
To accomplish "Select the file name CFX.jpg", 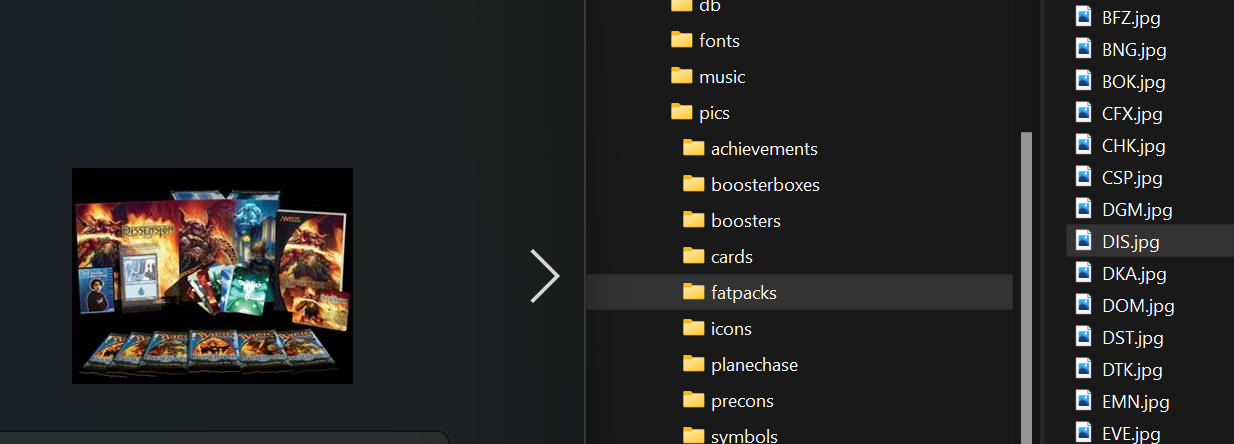I will point(1132,113).
